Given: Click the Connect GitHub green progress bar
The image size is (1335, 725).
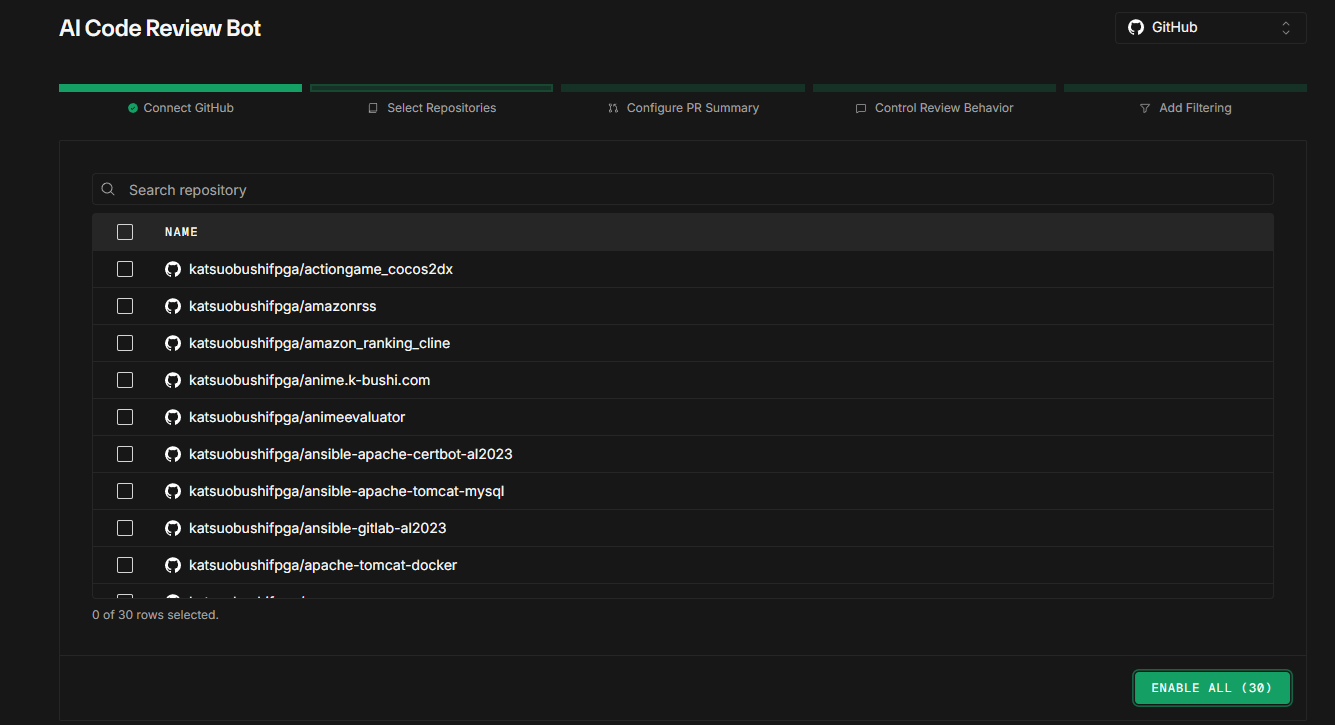Looking at the screenshot, I should coord(180,88).
